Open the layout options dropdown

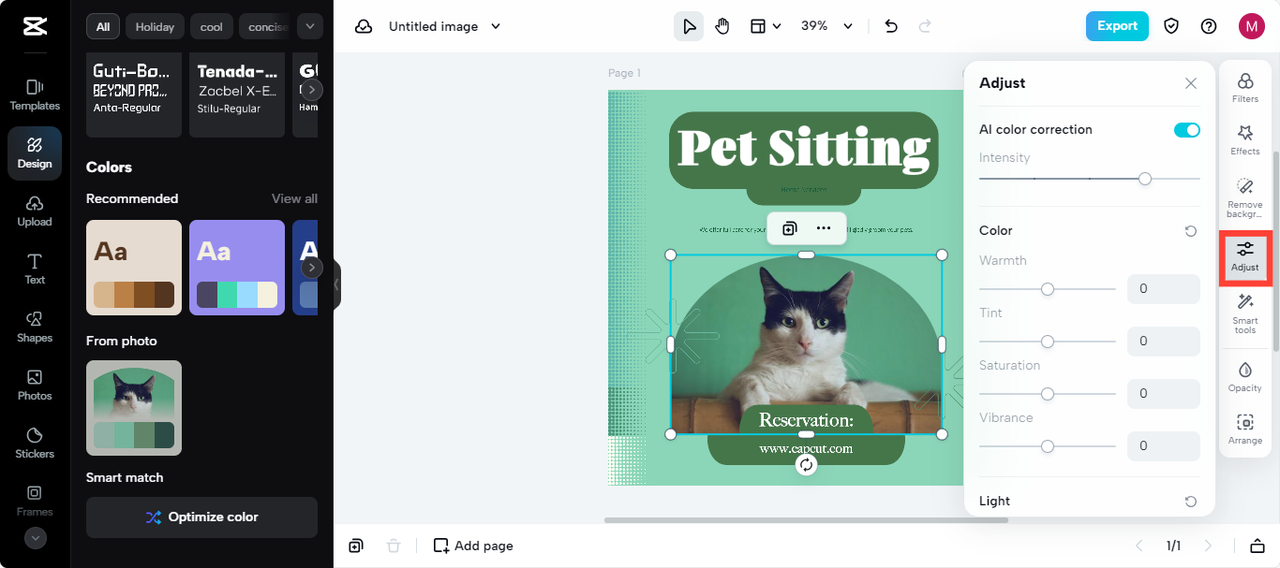766,27
